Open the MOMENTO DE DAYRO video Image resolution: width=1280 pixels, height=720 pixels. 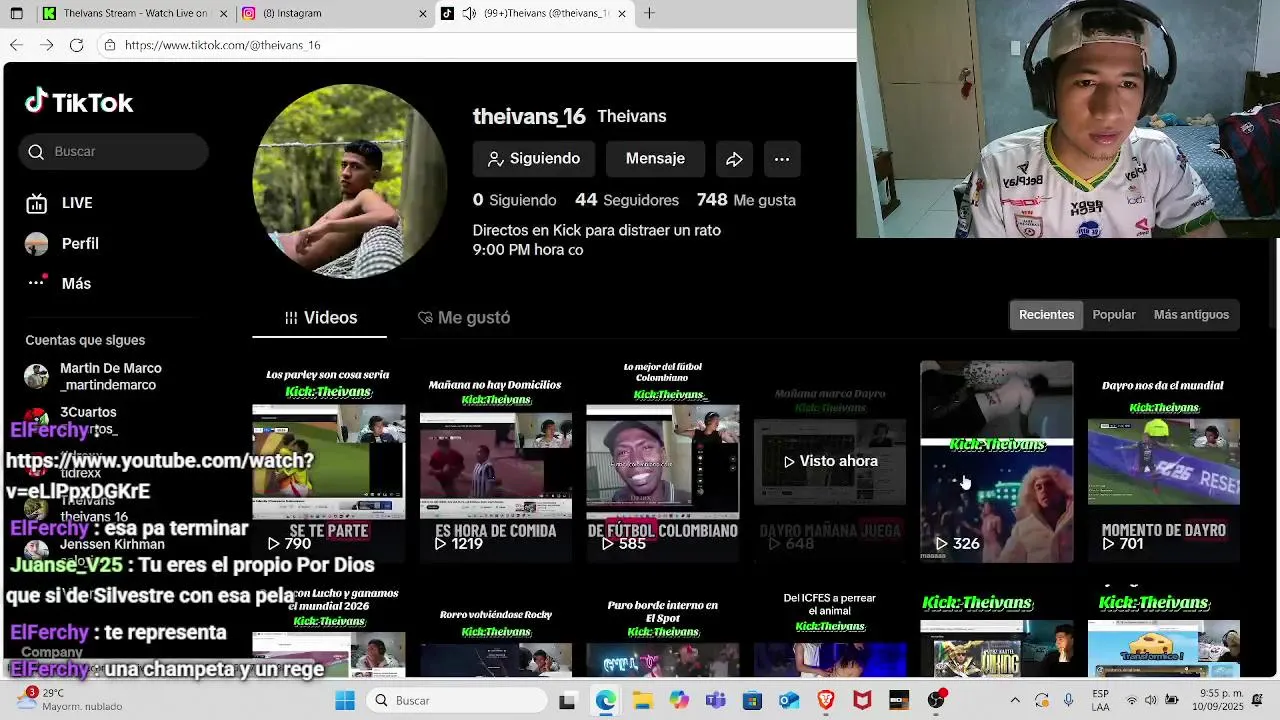[1164, 461]
